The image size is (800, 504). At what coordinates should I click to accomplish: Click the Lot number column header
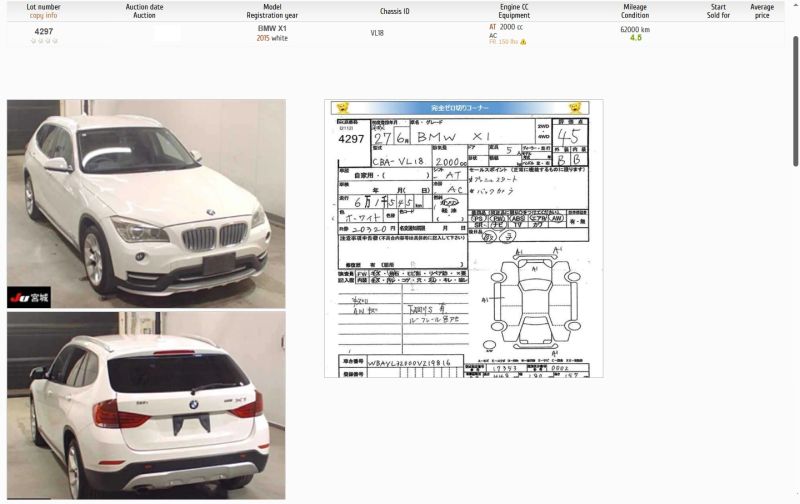click(x=43, y=7)
